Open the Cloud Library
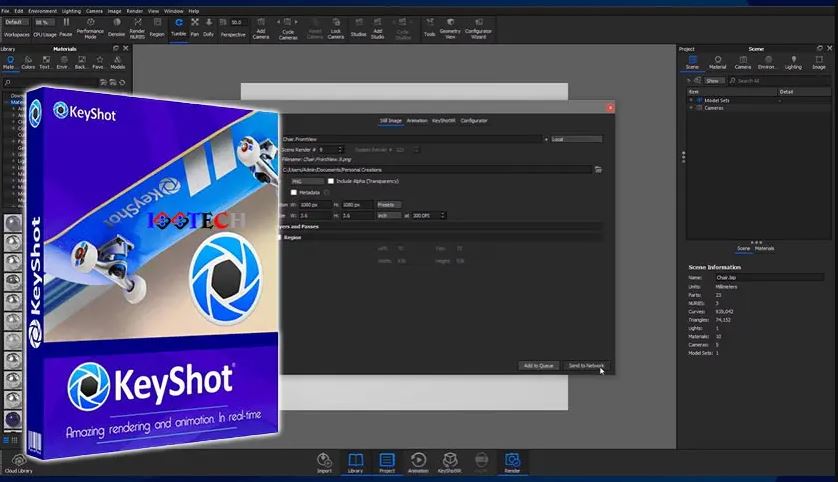838x482 pixels. pyautogui.click(x=19, y=464)
